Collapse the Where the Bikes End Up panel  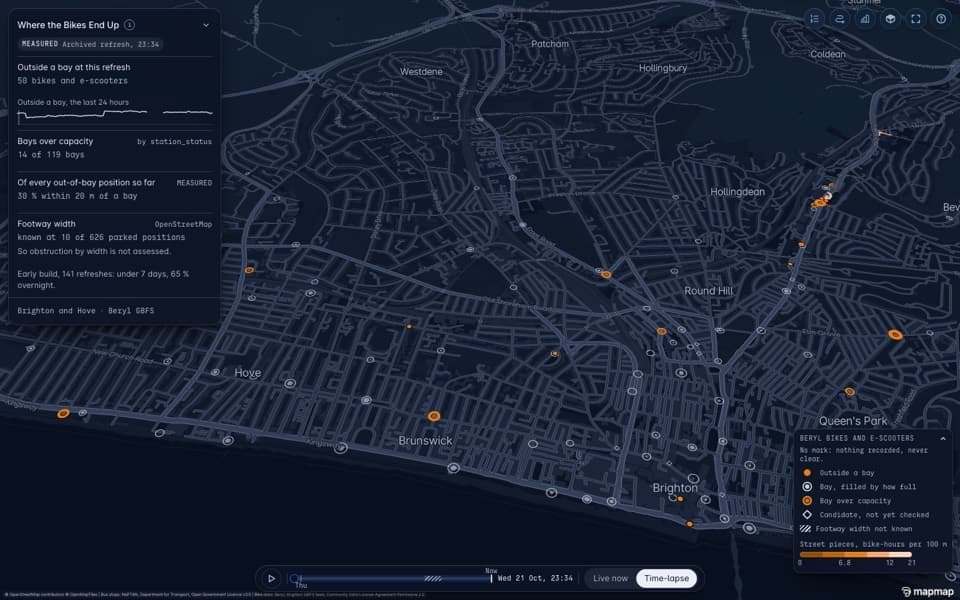[x=206, y=25]
